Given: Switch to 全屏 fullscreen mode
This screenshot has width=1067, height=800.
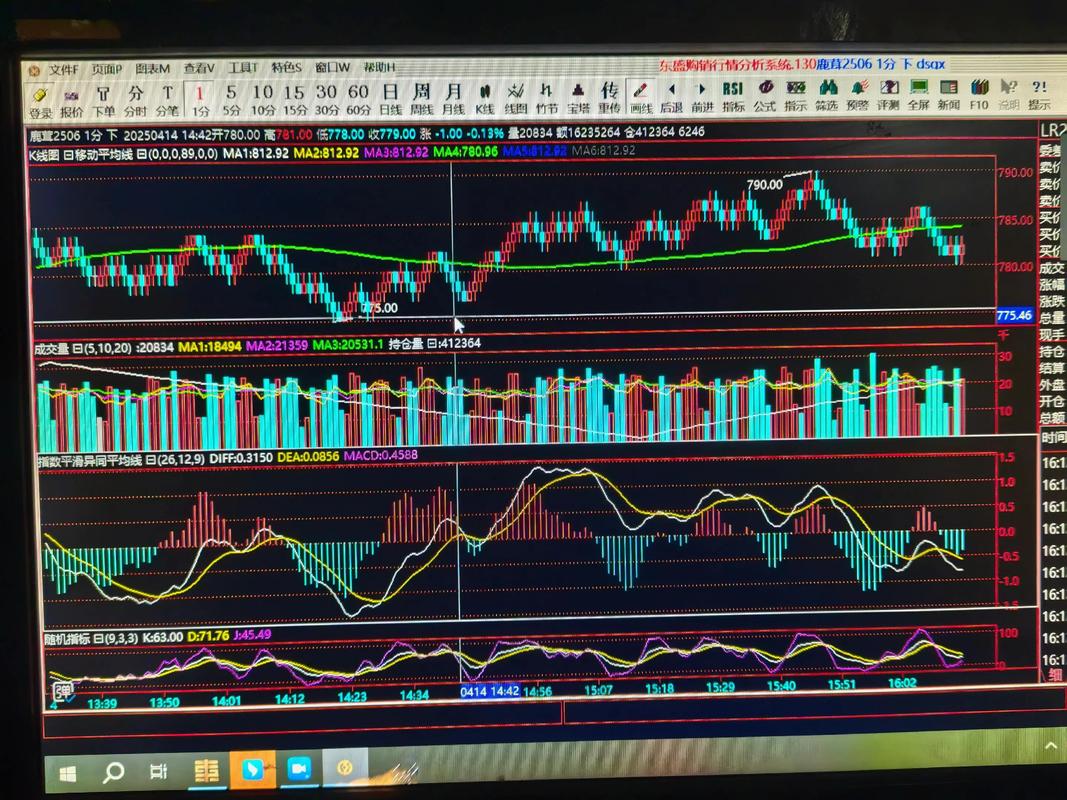Looking at the screenshot, I should click(918, 94).
